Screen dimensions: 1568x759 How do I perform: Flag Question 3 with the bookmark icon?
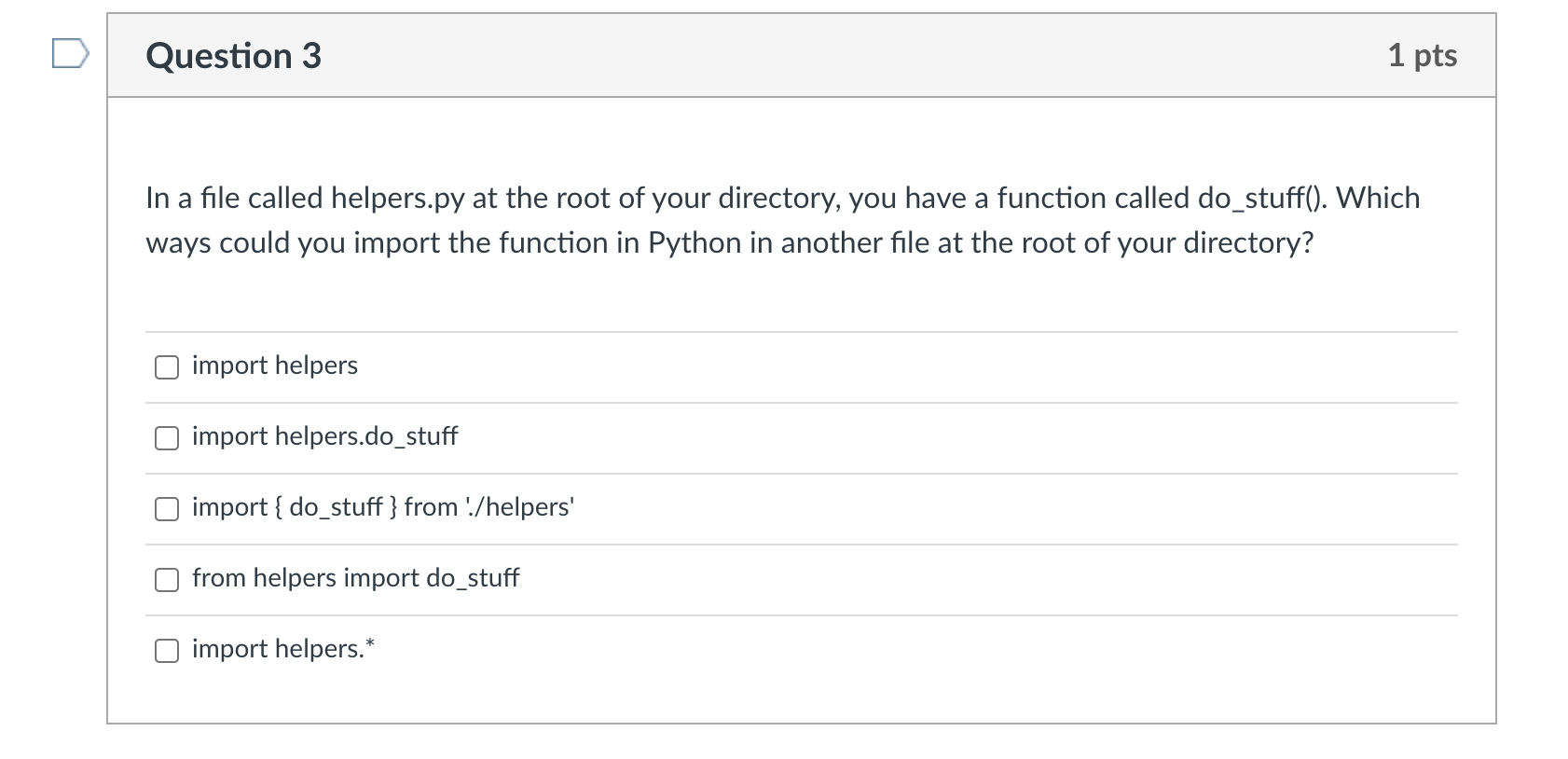point(70,55)
